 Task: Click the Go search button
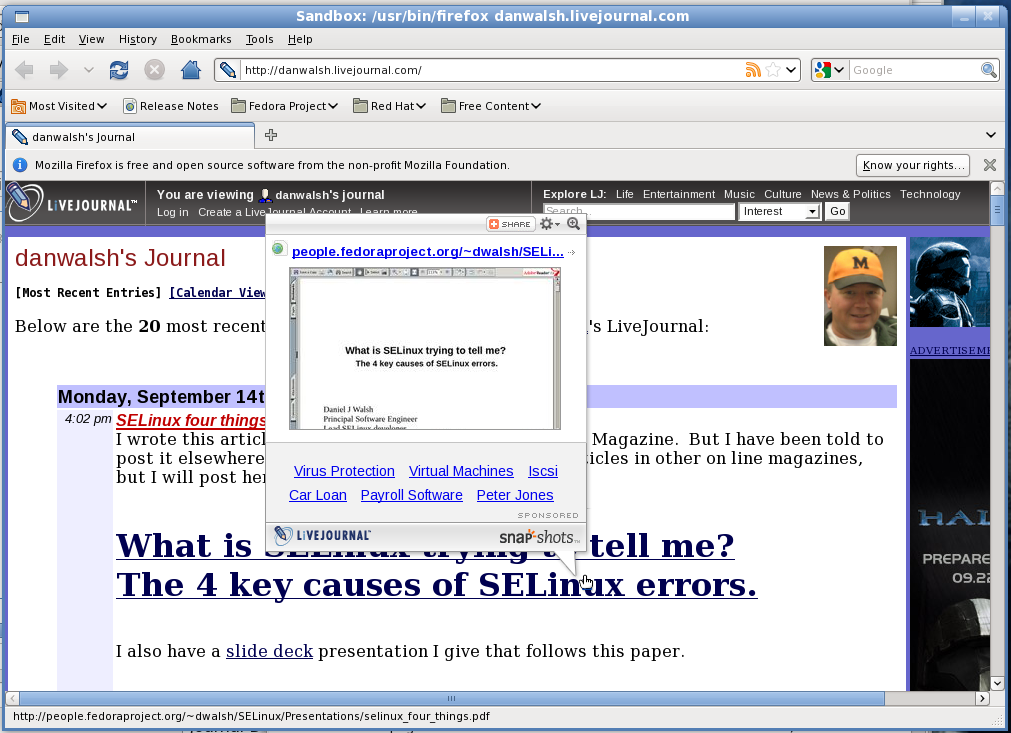838,211
